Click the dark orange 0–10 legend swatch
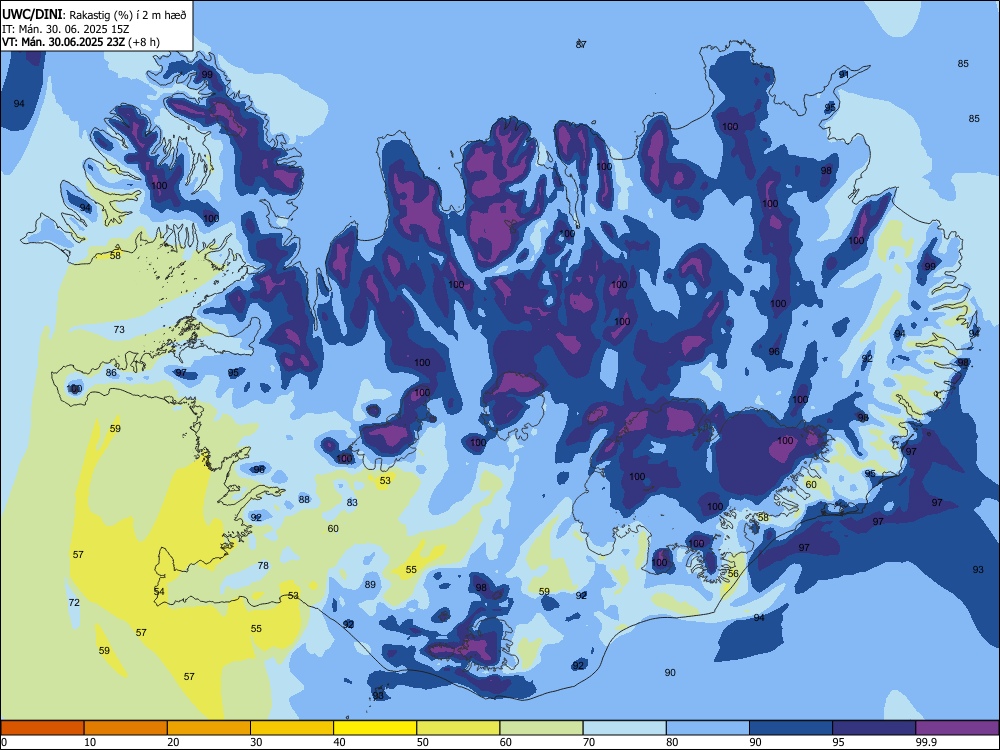 pyautogui.click(x=42, y=728)
